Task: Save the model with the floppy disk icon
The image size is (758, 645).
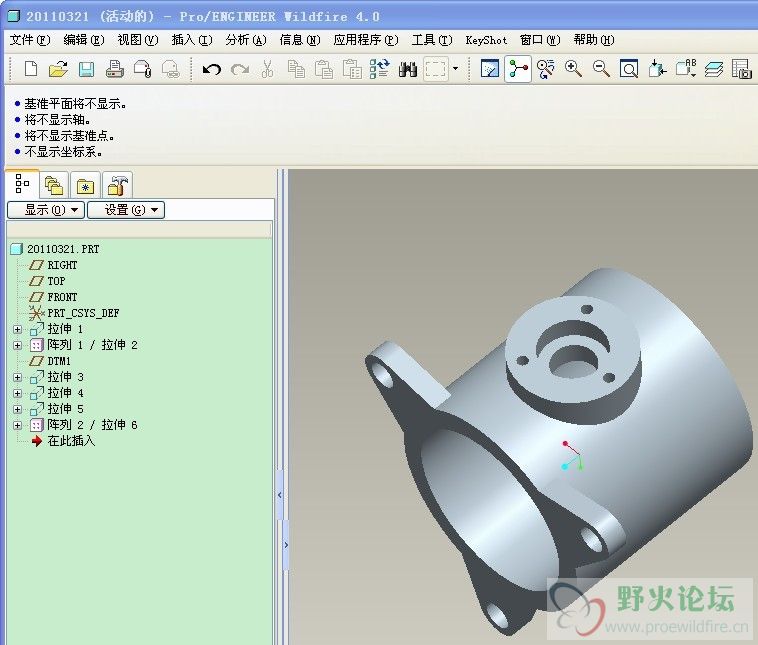Action: click(86, 69)
